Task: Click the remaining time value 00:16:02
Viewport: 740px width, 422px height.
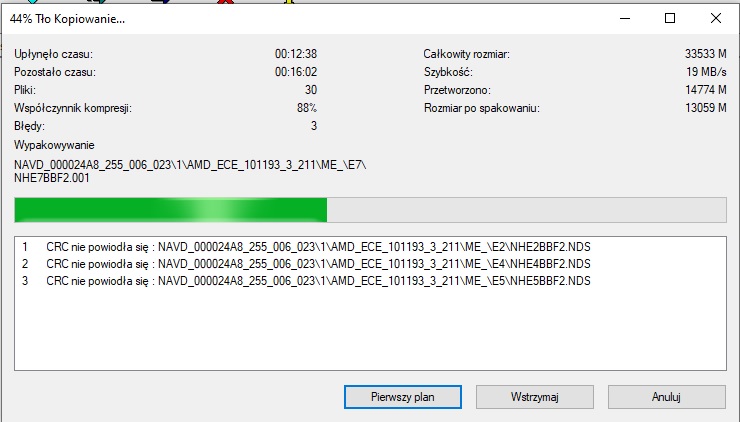Action: click(296, 72)
